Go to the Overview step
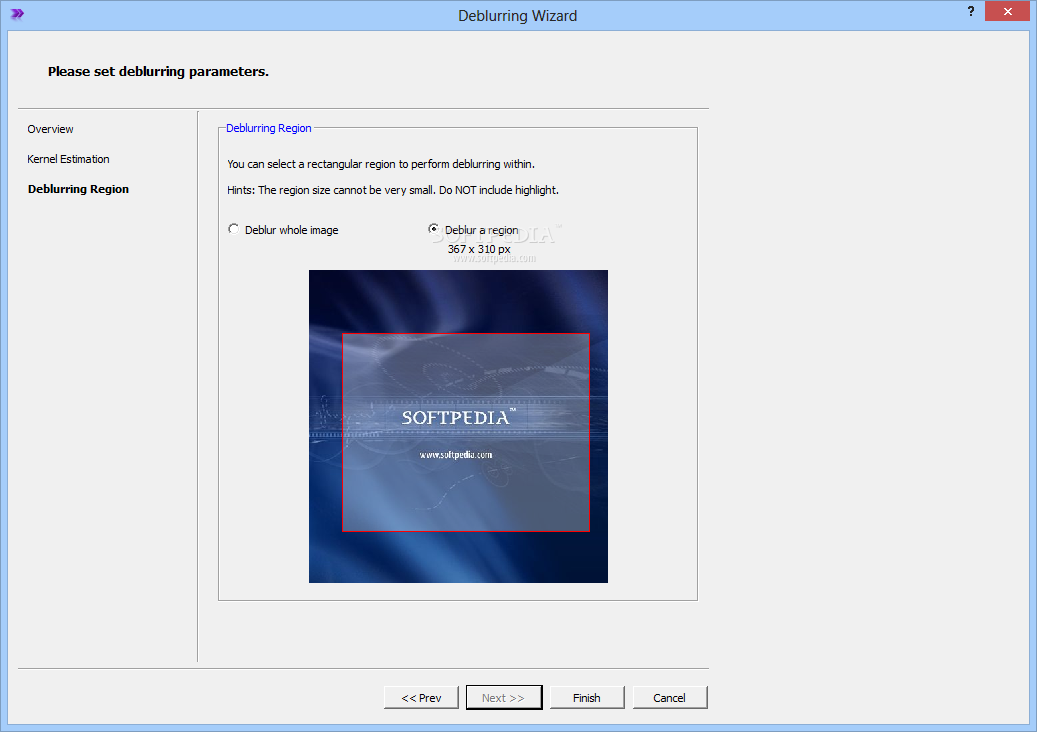Screen dimensions: 1037x732 pos(50,129)
